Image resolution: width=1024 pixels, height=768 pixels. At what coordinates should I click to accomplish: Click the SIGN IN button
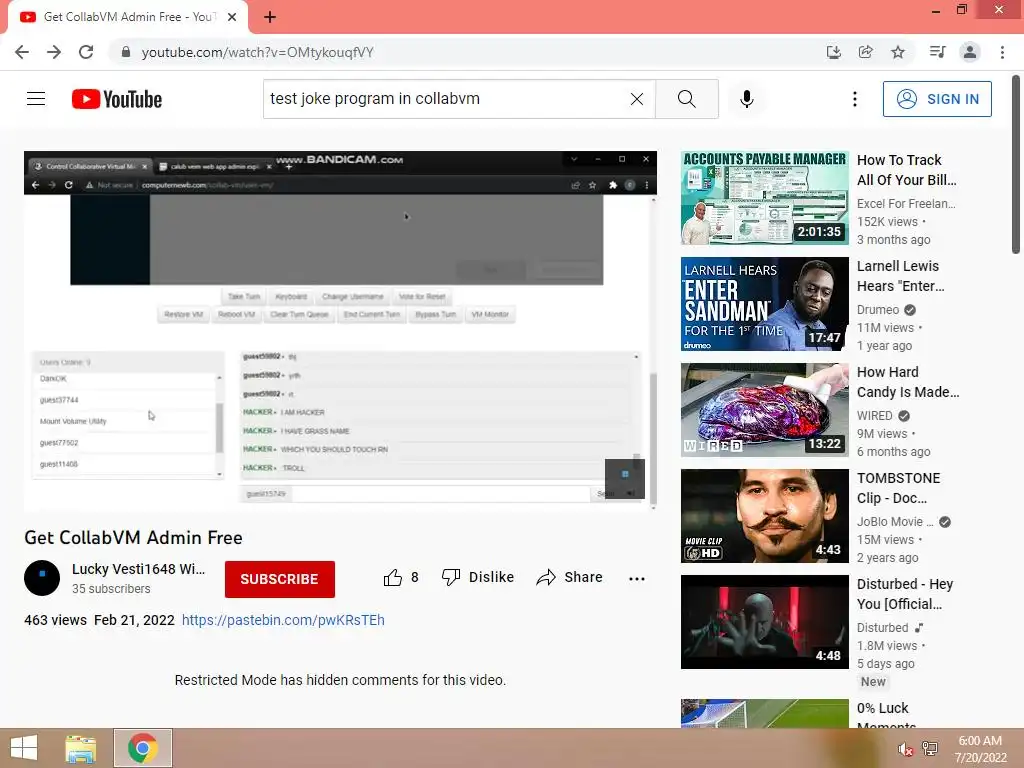[x=937, y=99]
